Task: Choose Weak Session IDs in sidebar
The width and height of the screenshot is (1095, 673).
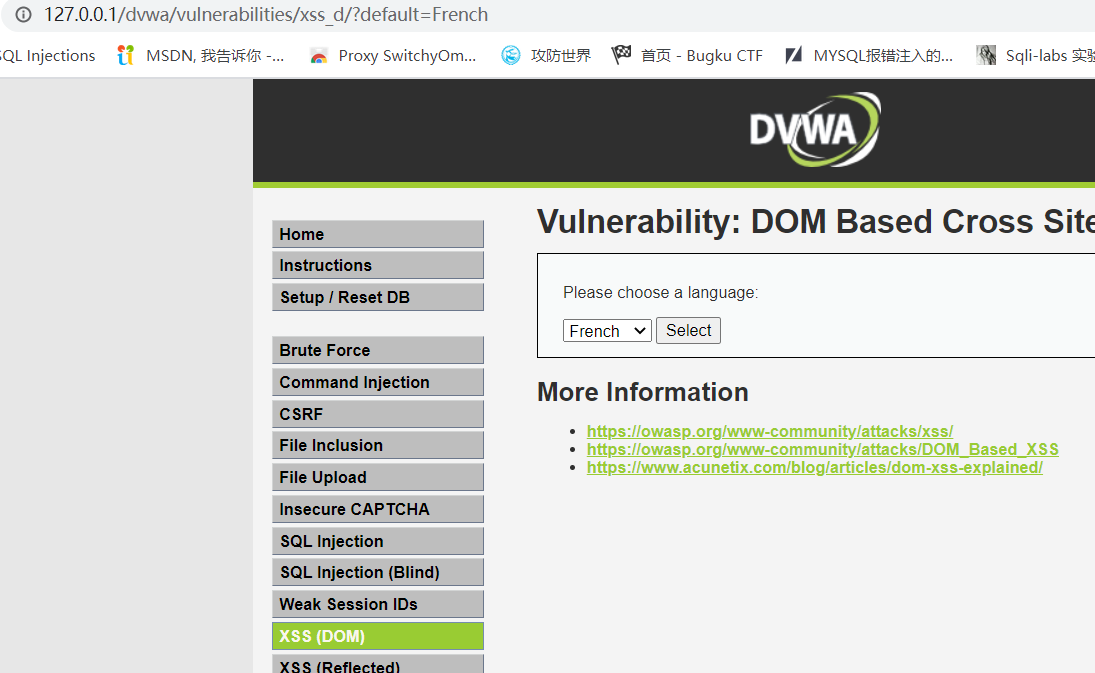Action: point(377,604)
